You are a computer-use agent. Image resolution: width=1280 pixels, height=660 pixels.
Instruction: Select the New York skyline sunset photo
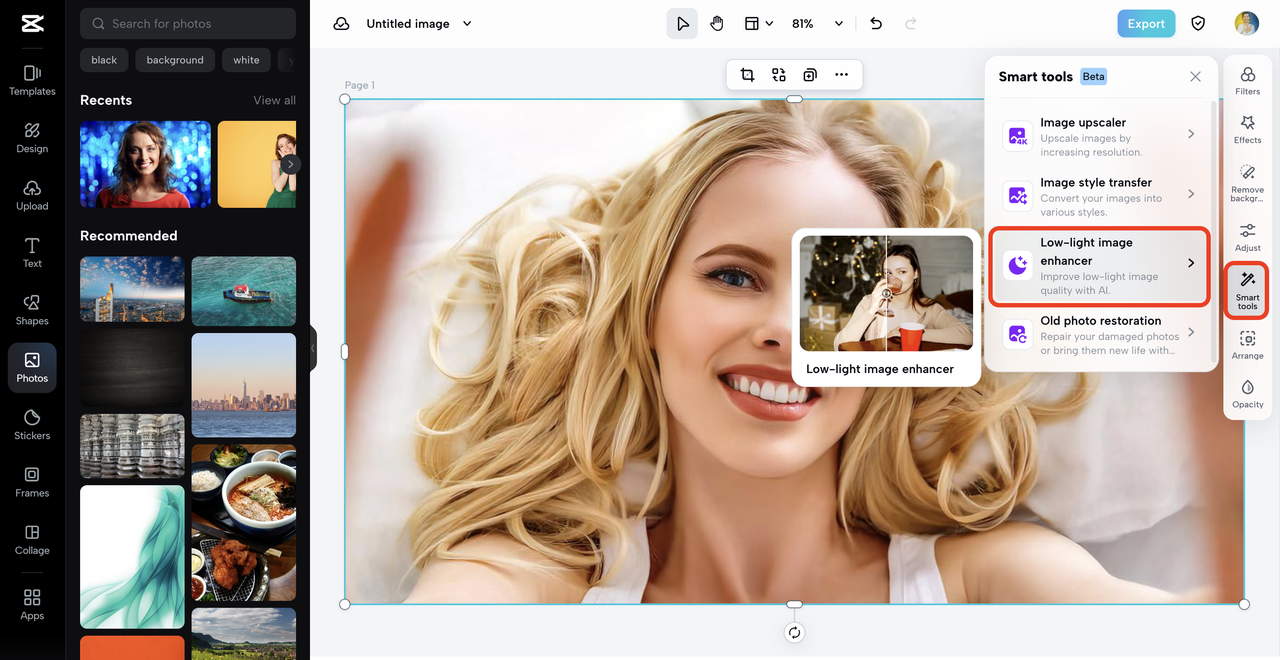244,385
